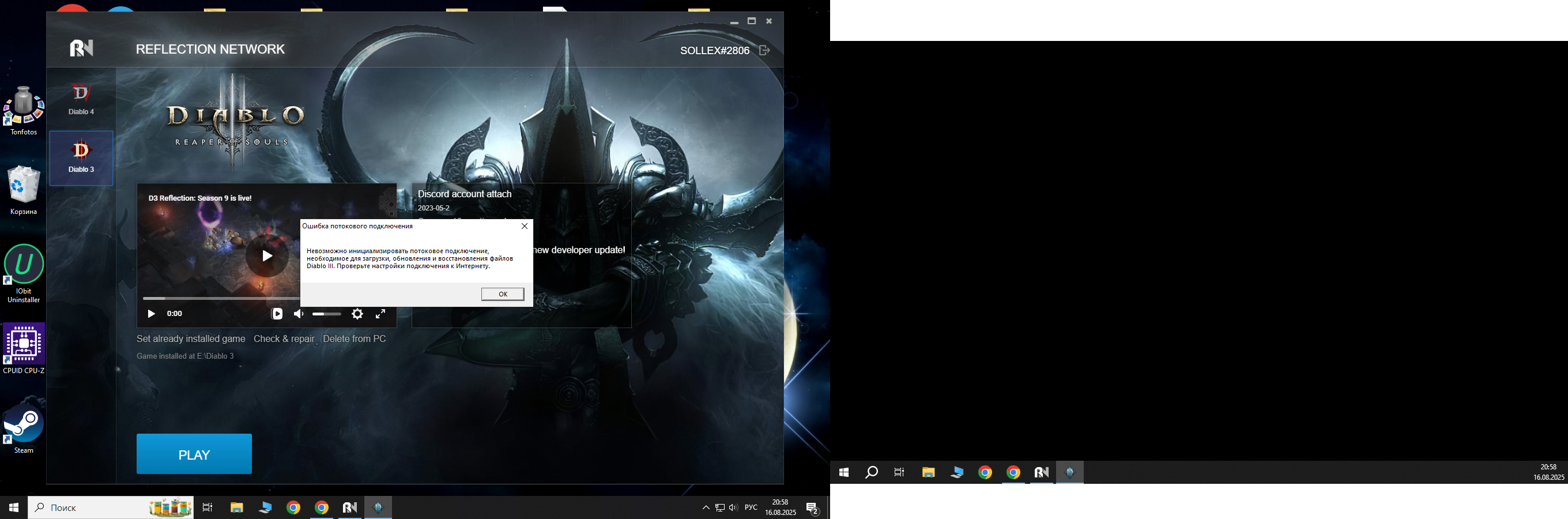The height and width of the screenshot is (519, 1568).
Task: Enter fullscreen in the video player
Action: 380,314
